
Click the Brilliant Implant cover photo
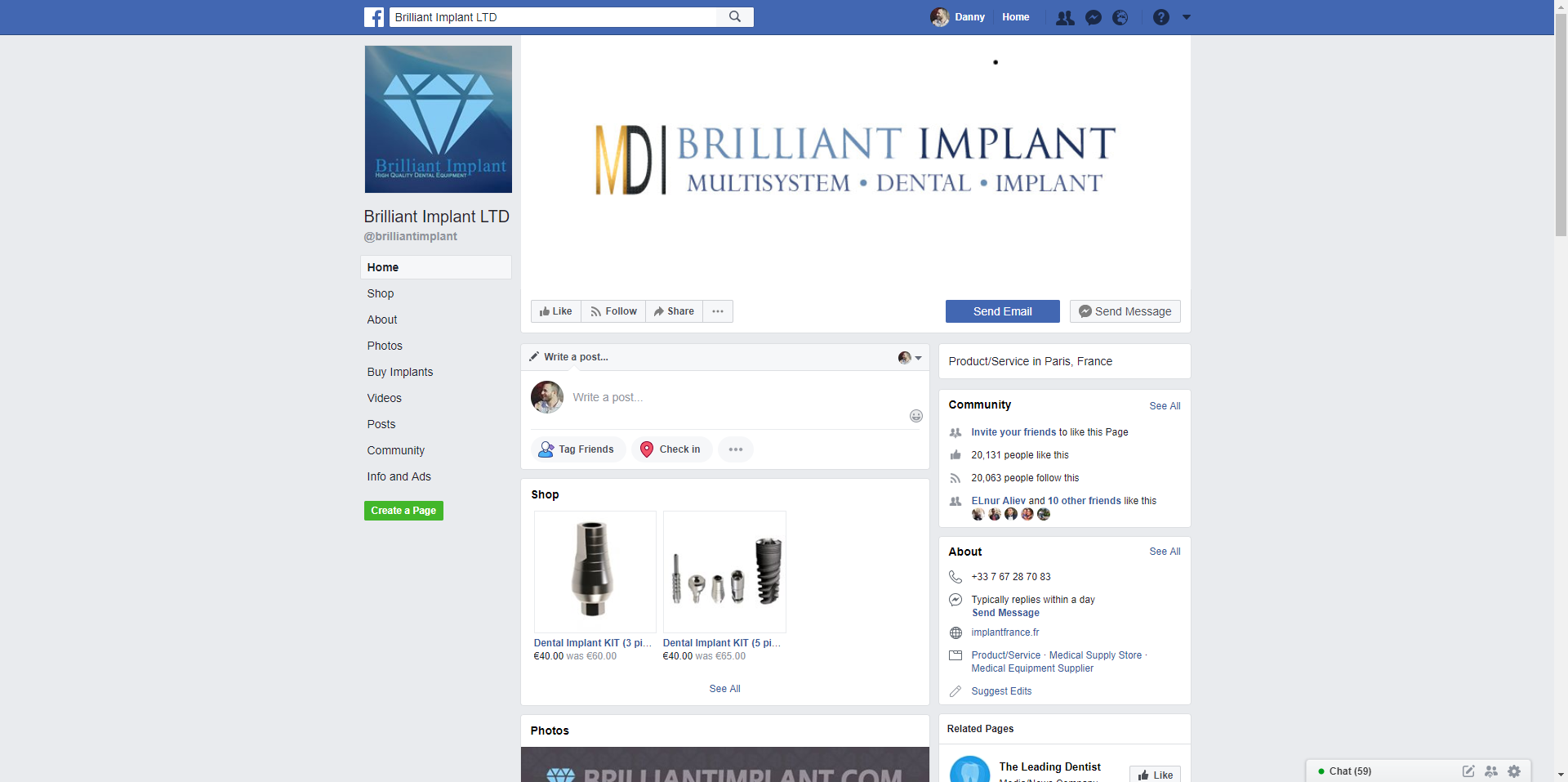click(856, 162)
